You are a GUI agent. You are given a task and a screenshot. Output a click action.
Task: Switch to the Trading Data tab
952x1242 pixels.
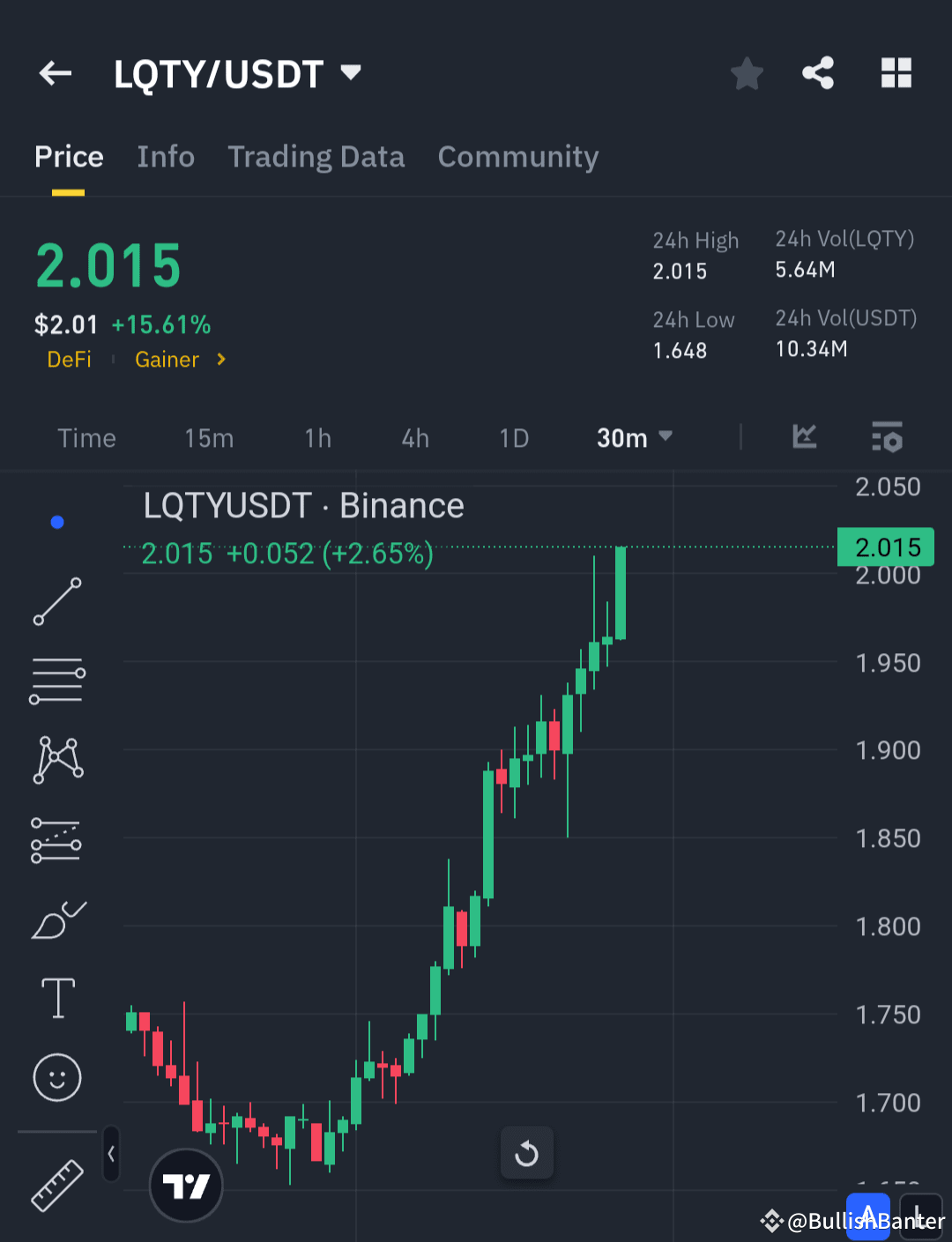(316, 156)
